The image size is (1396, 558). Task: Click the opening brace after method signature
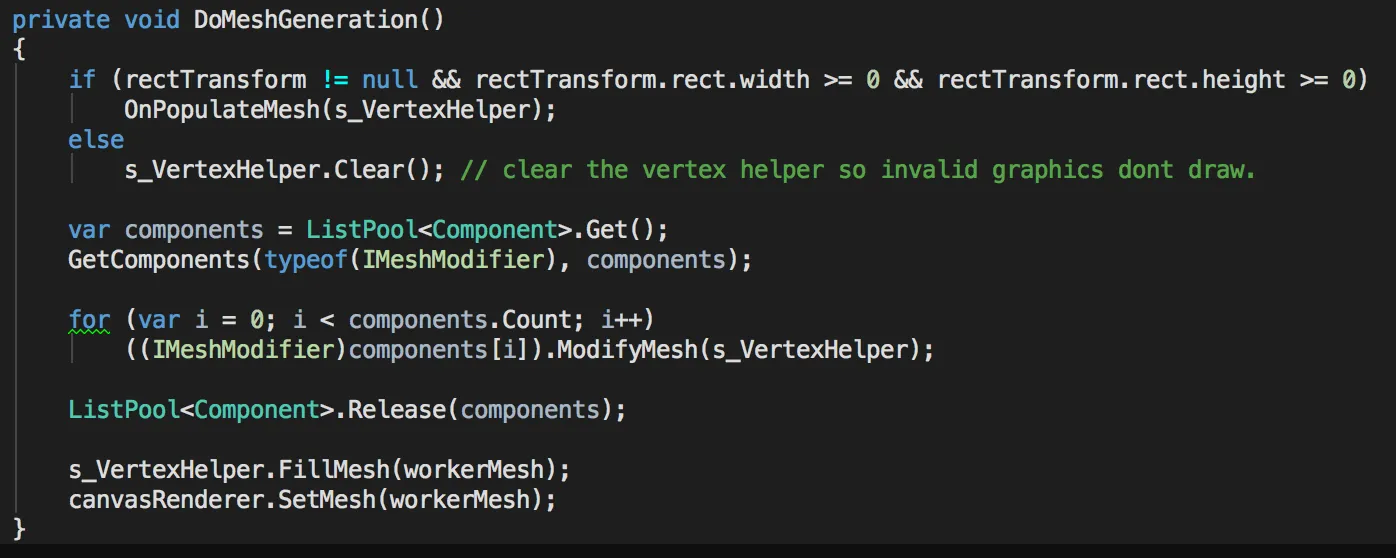pos(18,49)
